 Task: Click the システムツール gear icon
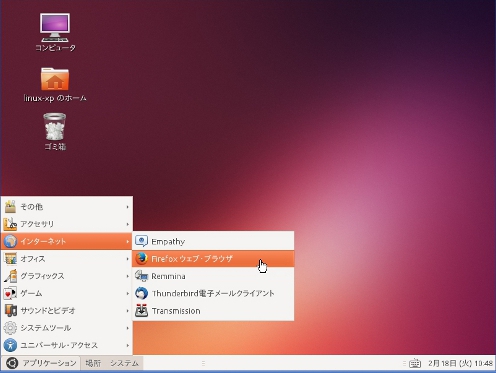click(10, 328)
